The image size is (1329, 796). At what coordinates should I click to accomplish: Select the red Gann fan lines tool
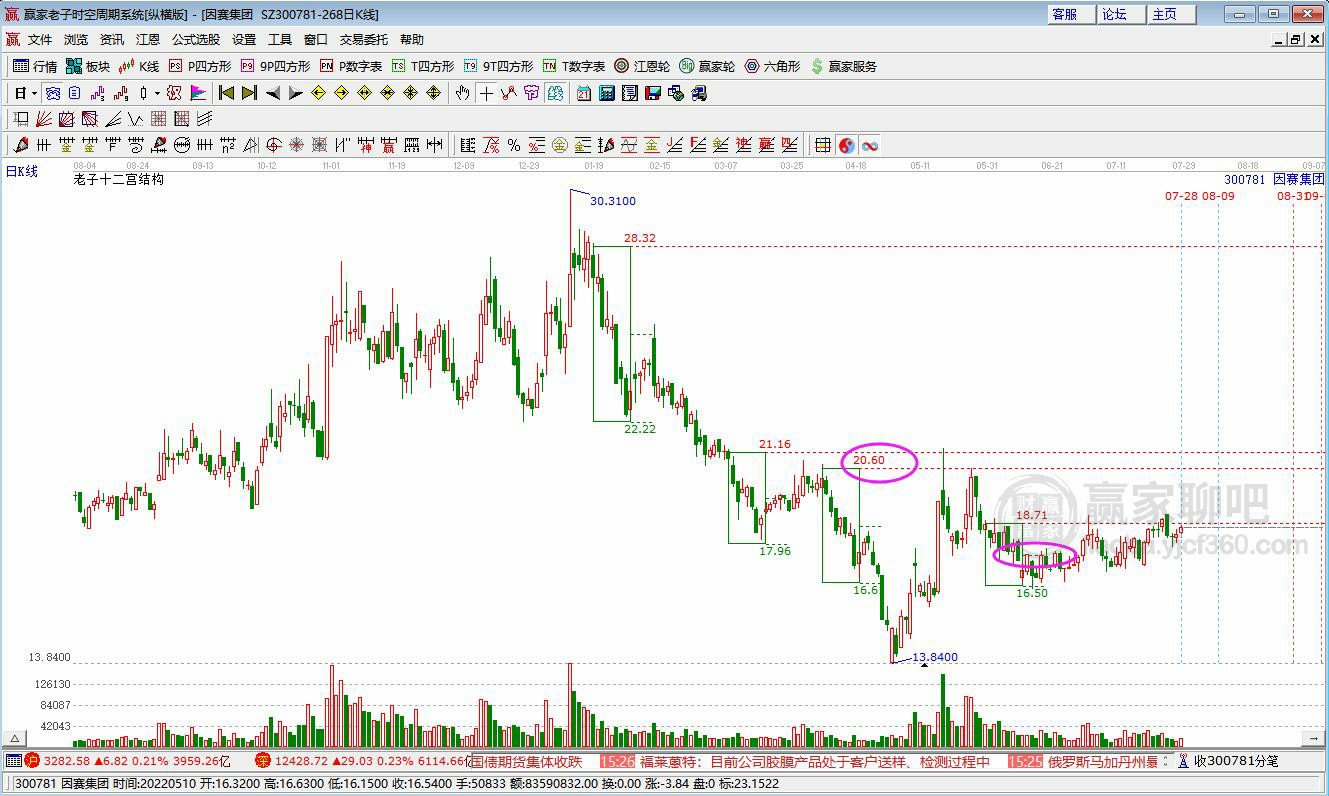(x=43, y=119)
